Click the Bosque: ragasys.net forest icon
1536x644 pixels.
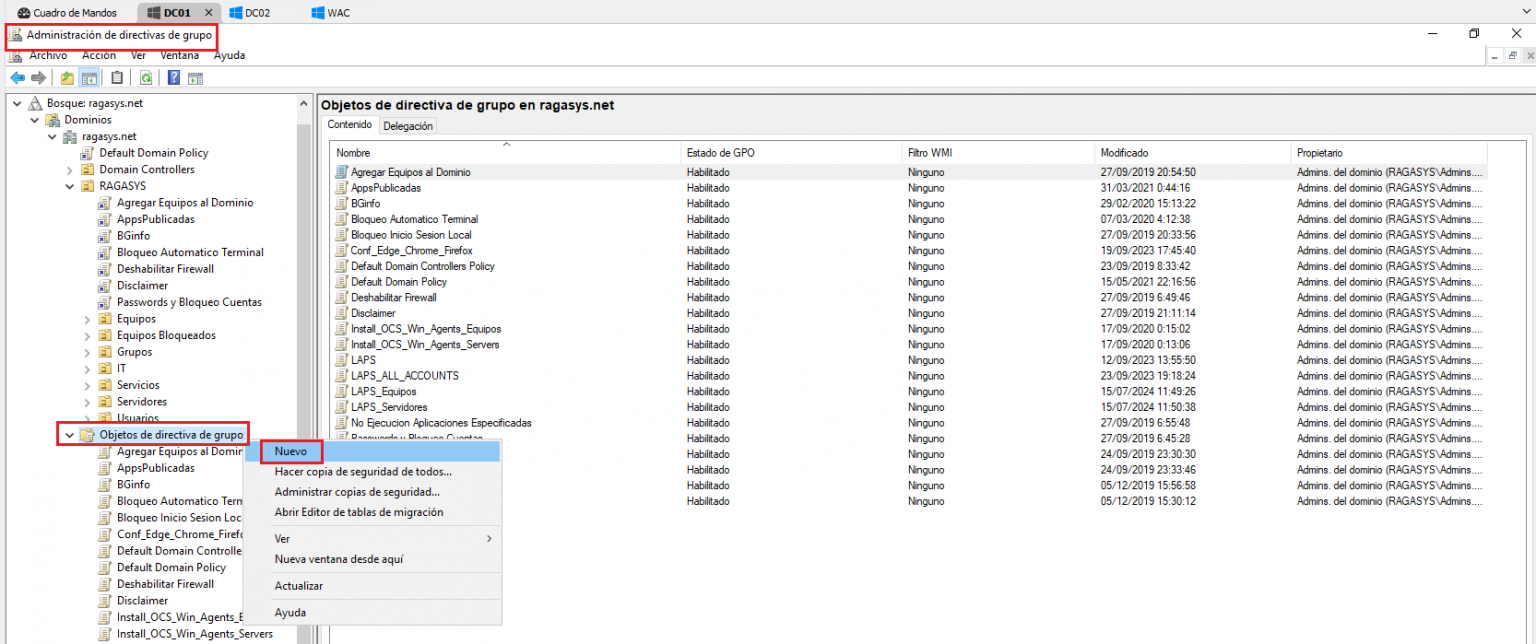(x=35, y=103)
